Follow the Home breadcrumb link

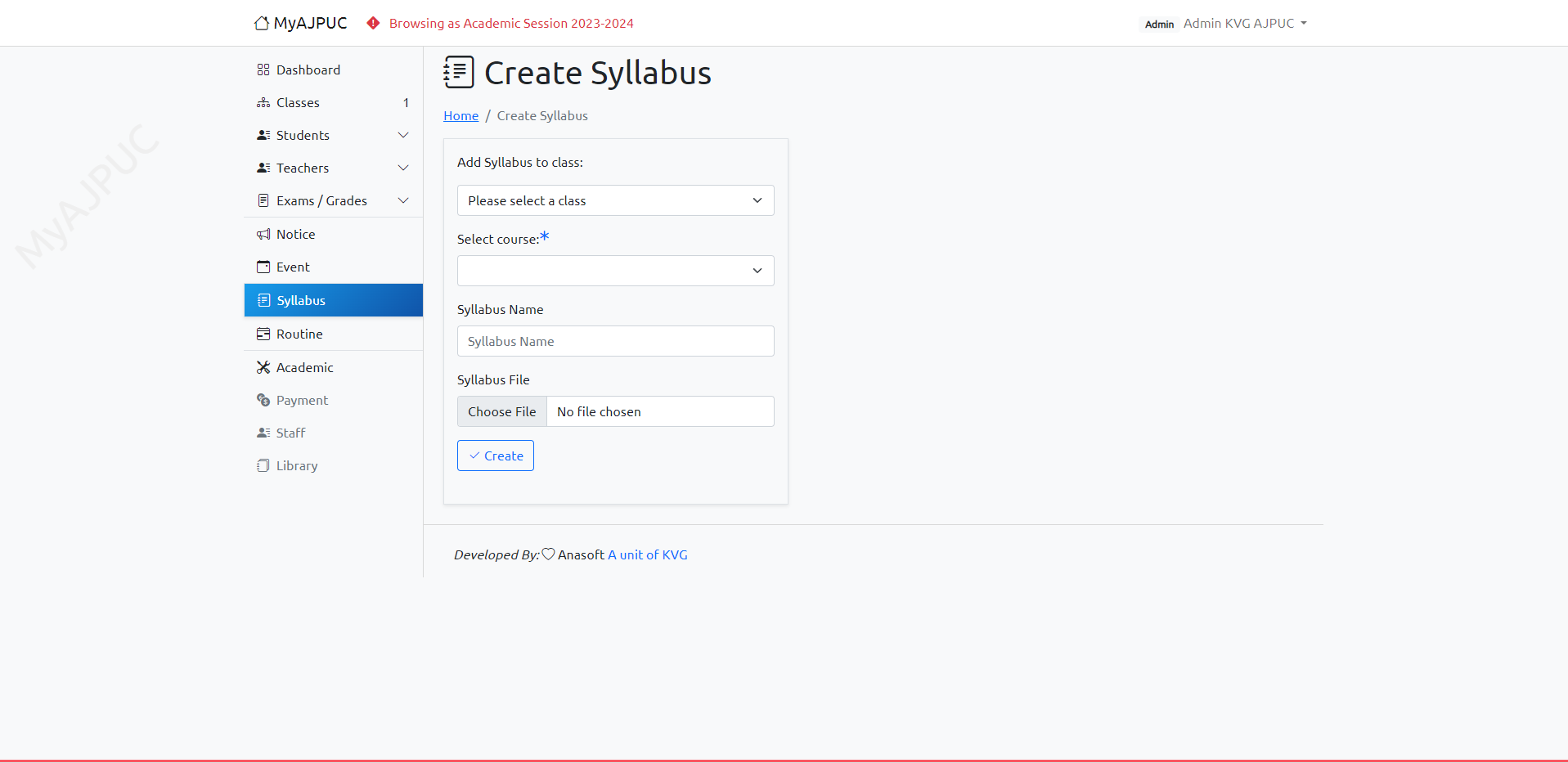coord(461,115)
